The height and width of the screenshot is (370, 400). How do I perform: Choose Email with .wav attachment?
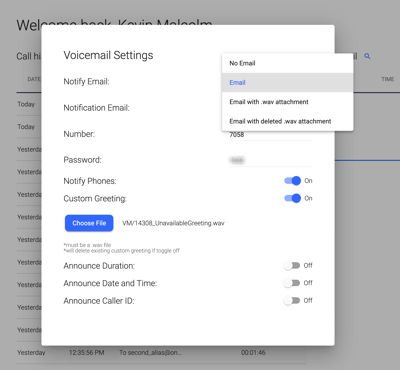[x=287, y=102]
